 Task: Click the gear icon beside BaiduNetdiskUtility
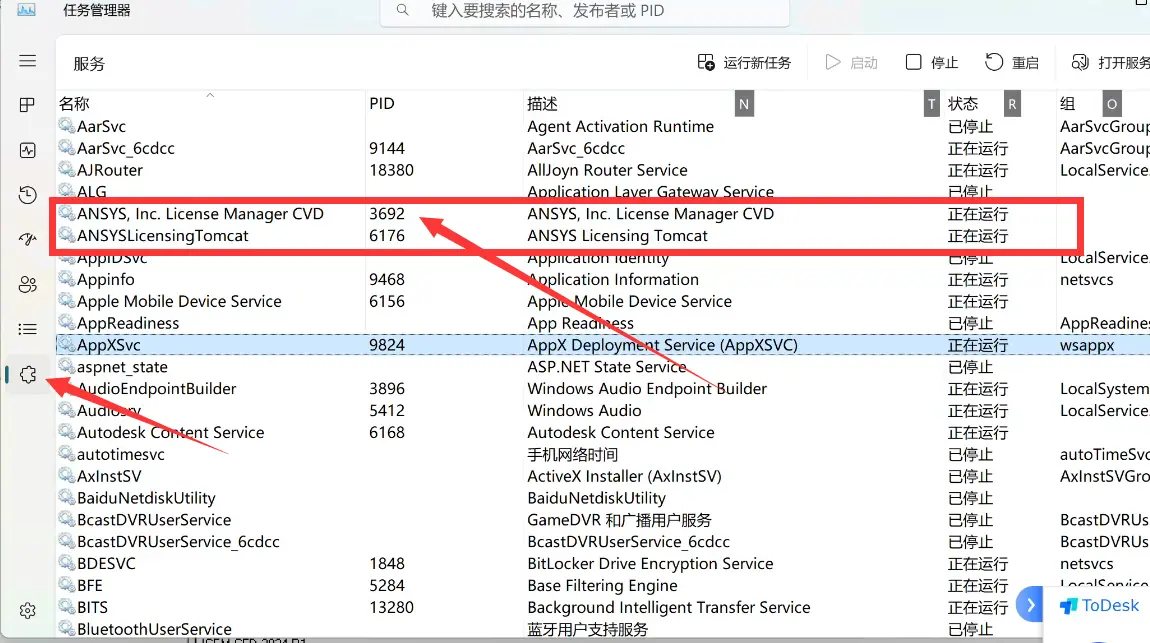click(66, 497)
